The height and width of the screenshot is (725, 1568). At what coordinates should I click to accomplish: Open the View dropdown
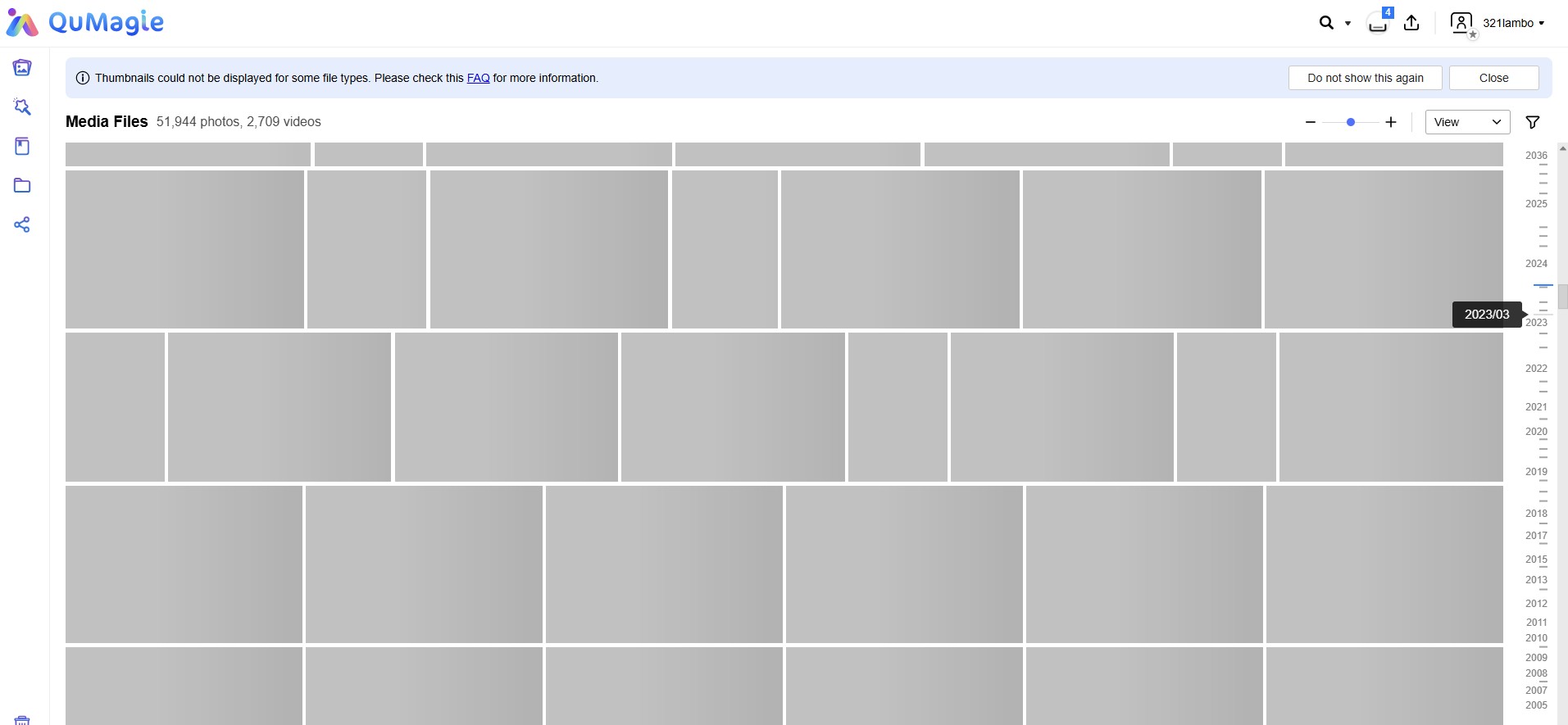(x=1467, y=122)
